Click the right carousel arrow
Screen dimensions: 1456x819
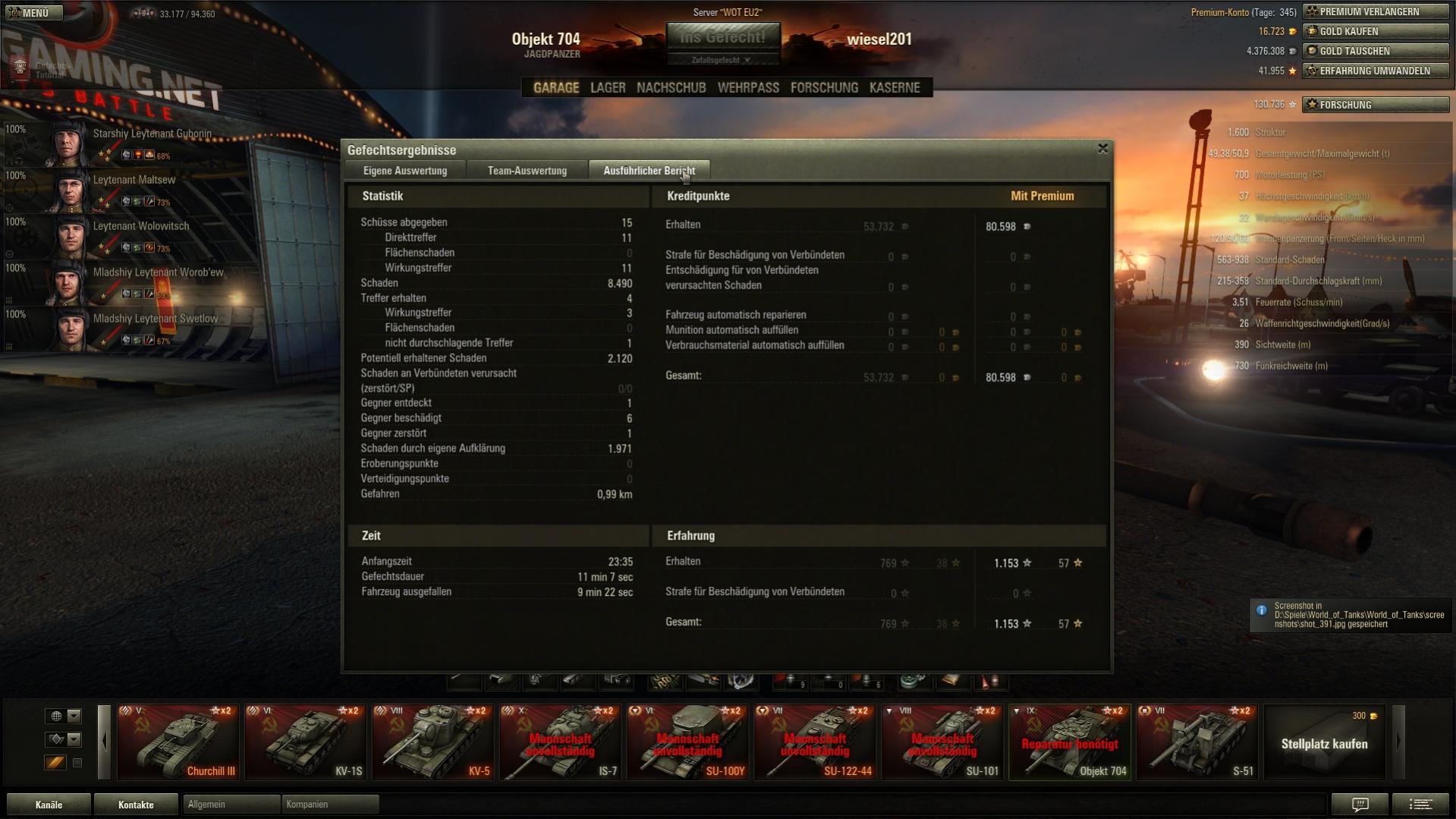pyautogui.click(x=1398, y=742)
